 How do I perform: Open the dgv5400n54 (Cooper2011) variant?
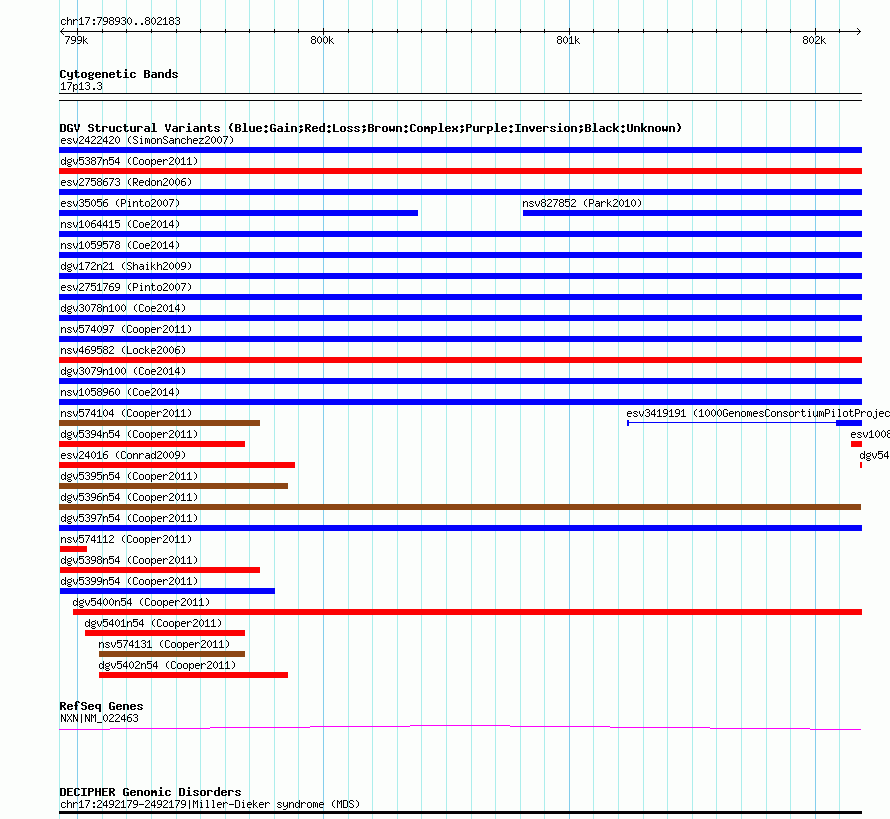[141, 602]
